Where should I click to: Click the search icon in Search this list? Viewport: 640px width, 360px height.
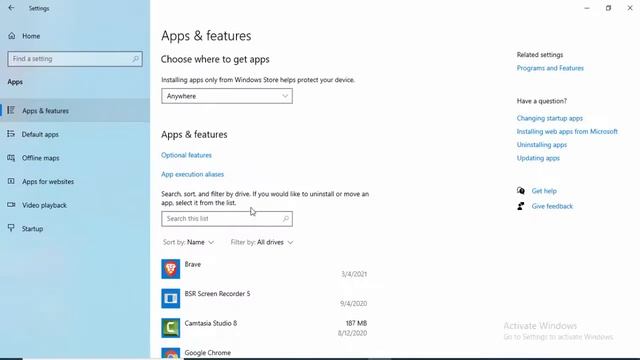286,219
